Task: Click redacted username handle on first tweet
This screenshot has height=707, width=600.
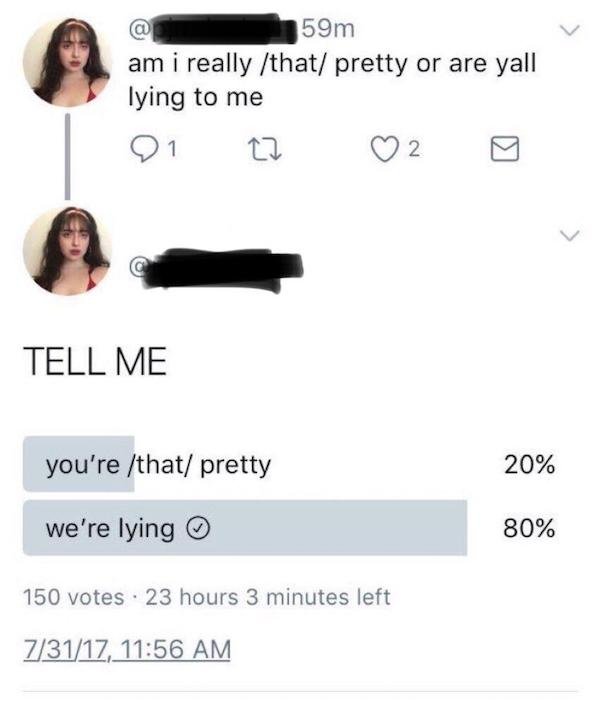Action: point(213,29)
